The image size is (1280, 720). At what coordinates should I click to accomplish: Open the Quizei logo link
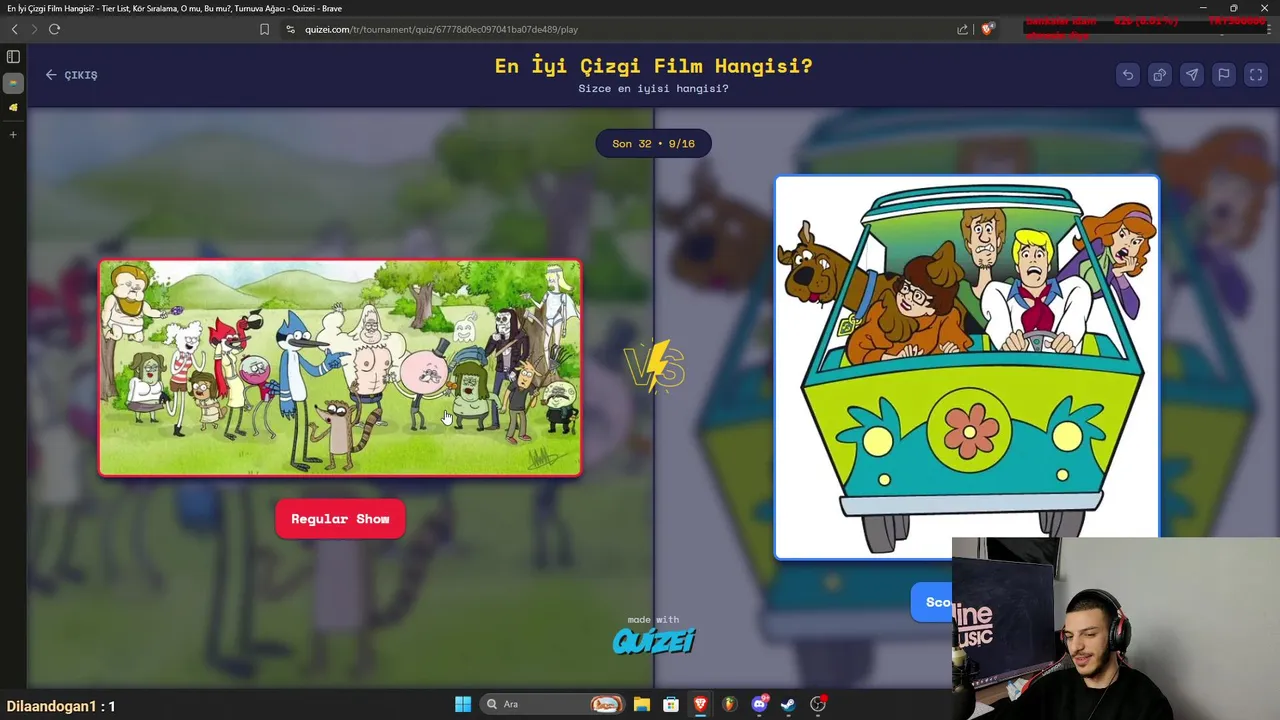(654, 640)
